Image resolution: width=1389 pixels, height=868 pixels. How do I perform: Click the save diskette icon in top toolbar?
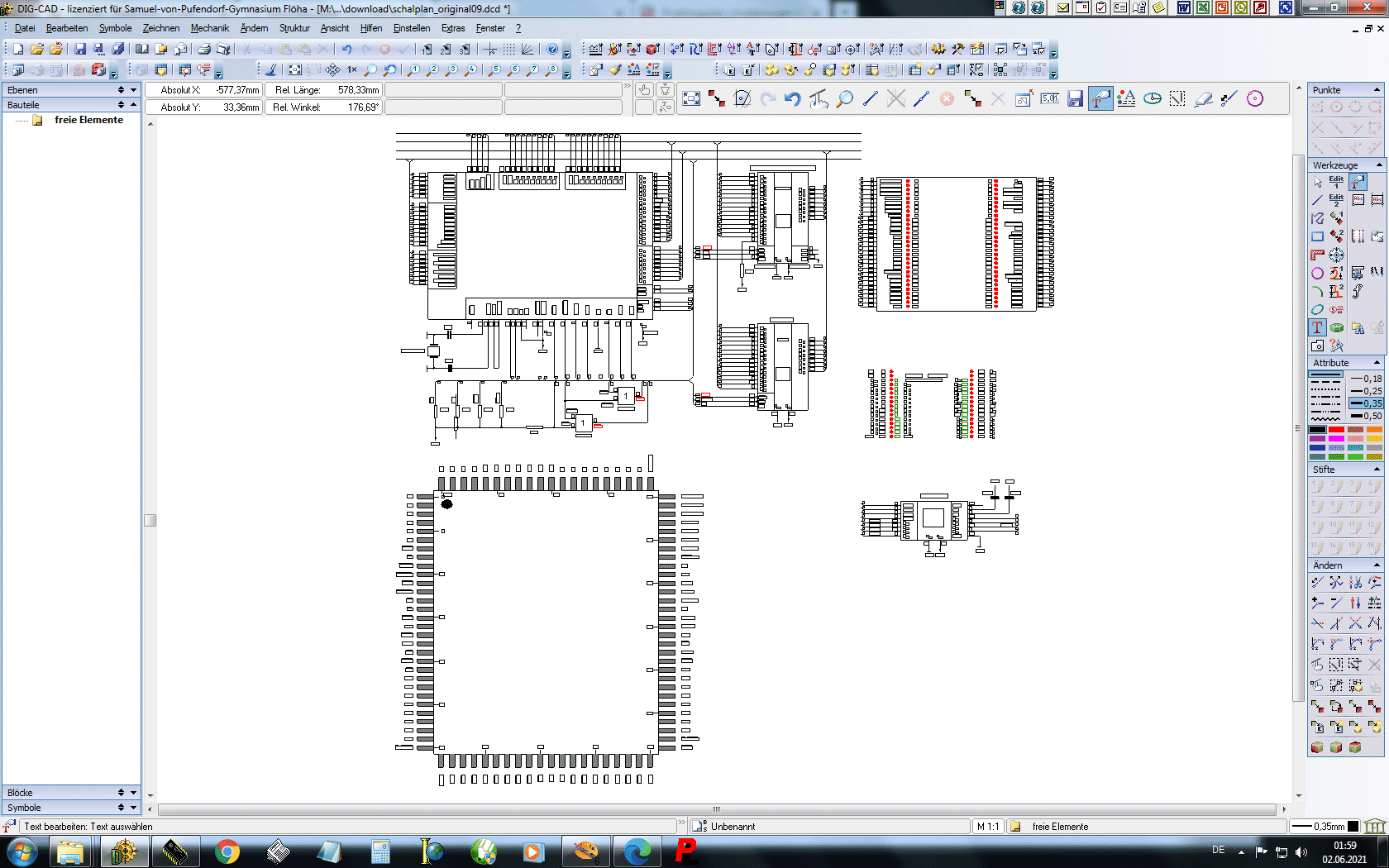(80, 50)
